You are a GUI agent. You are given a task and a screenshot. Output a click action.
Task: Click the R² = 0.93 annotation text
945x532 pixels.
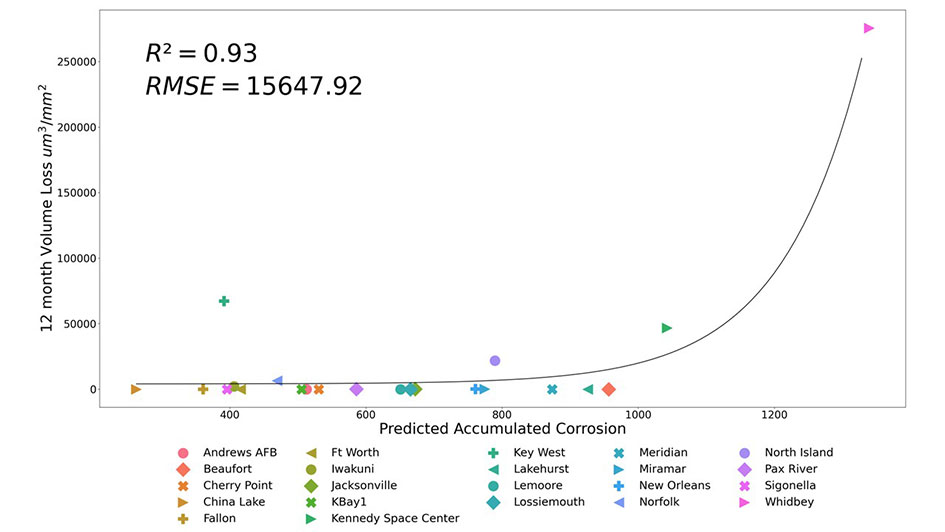point(201,53)
